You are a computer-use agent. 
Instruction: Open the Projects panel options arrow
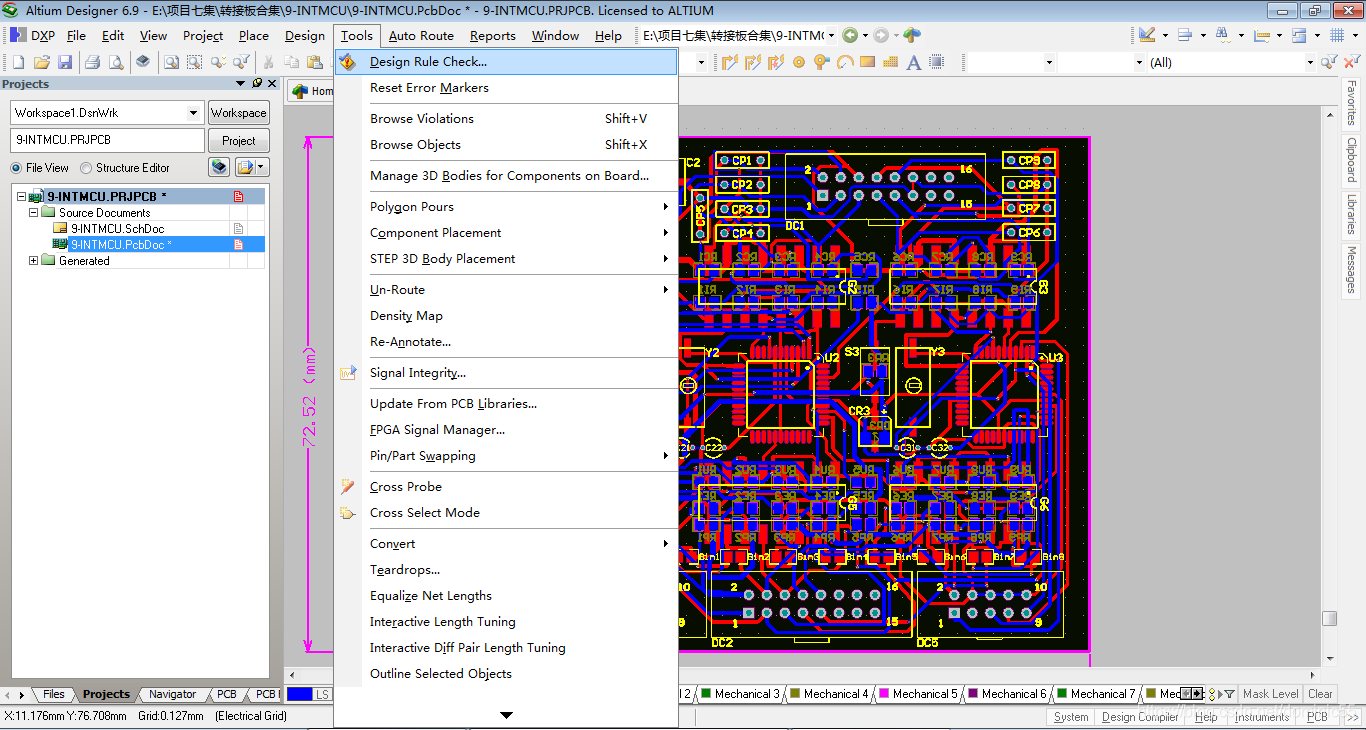tap(240, 83)
